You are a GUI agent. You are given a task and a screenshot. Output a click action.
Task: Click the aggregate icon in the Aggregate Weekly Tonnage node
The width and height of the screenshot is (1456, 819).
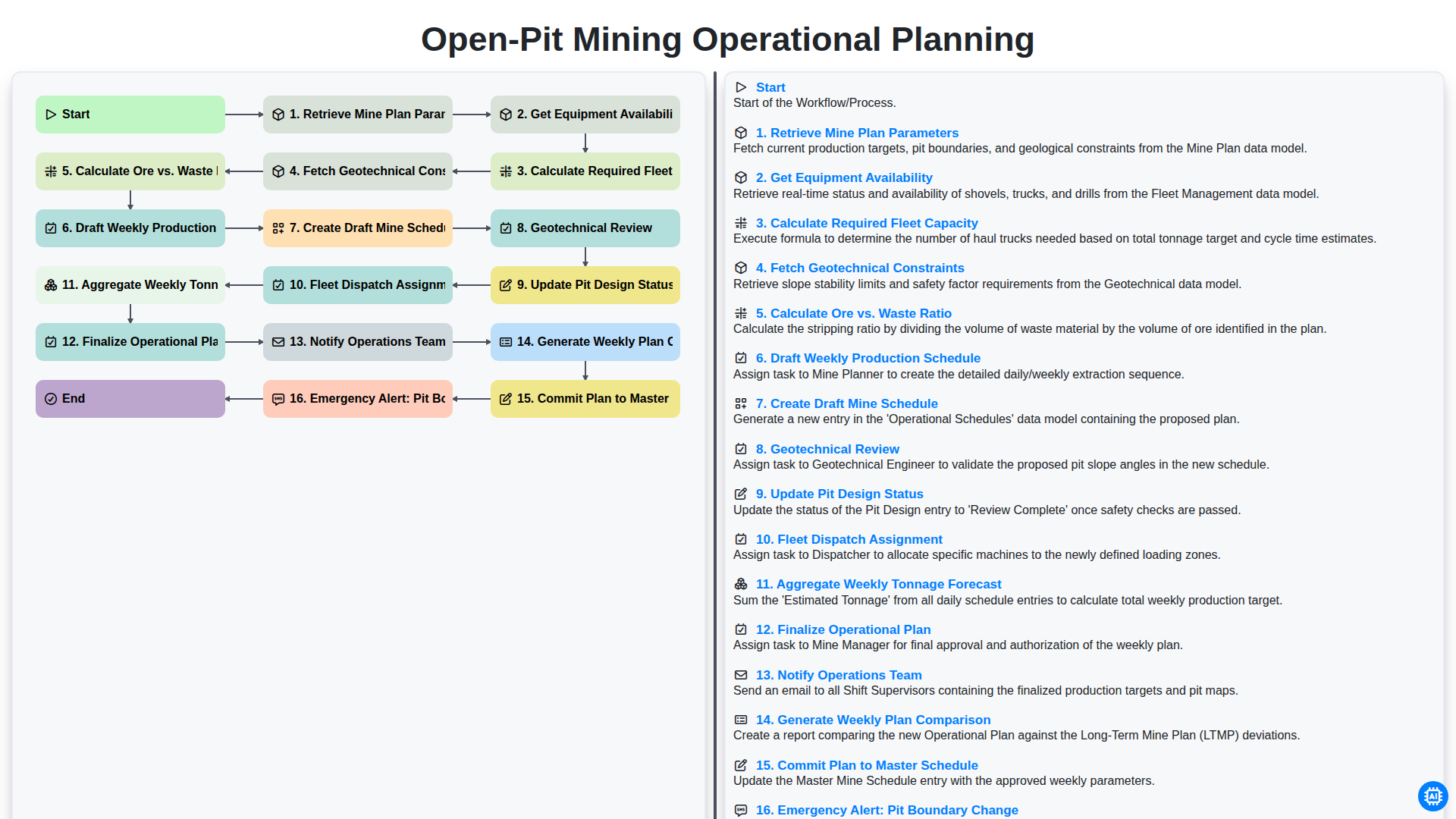pyautogui.click(x=51, y=285)
